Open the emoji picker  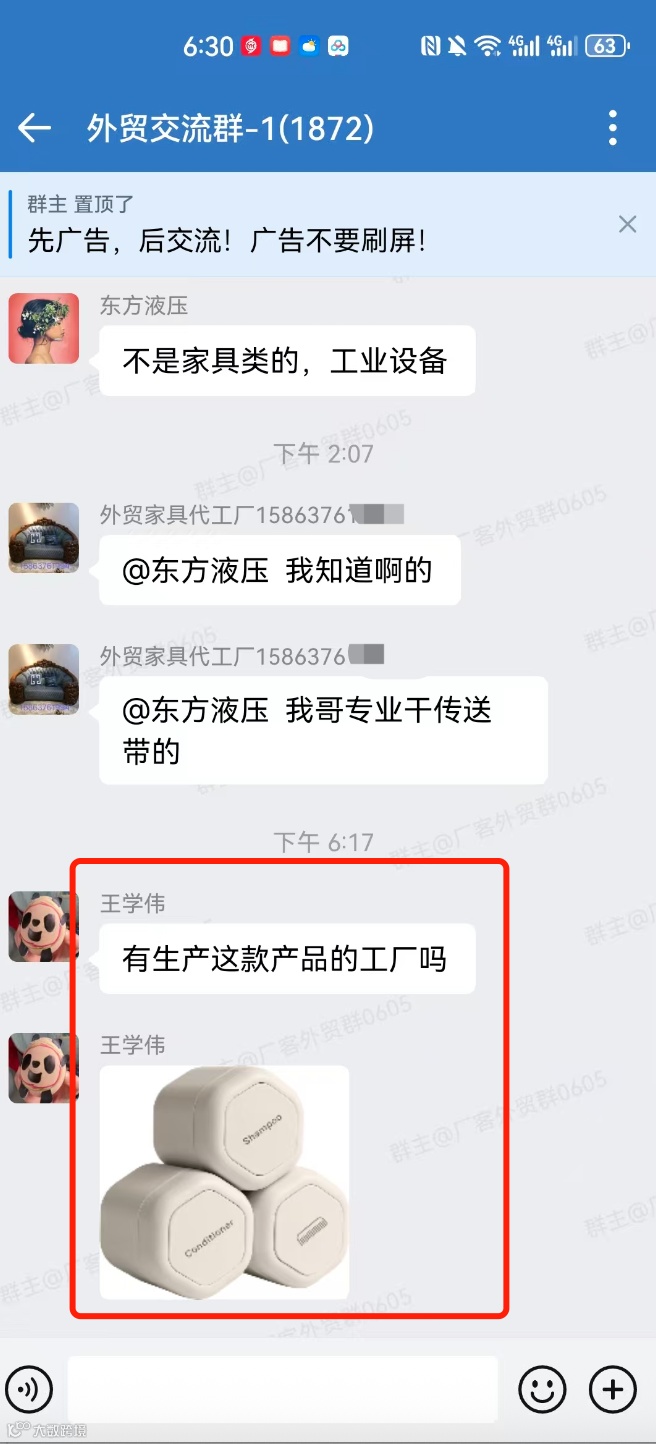[542, 1389]
